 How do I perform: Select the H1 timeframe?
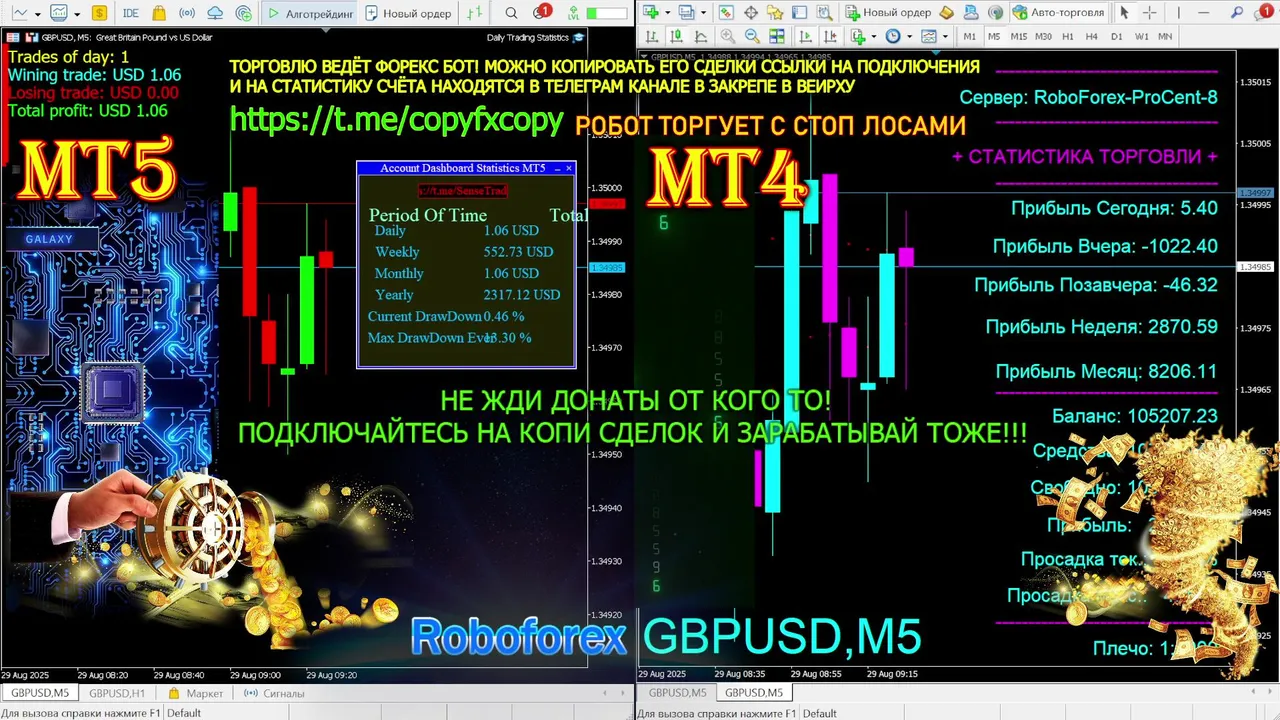[1068, 36]
